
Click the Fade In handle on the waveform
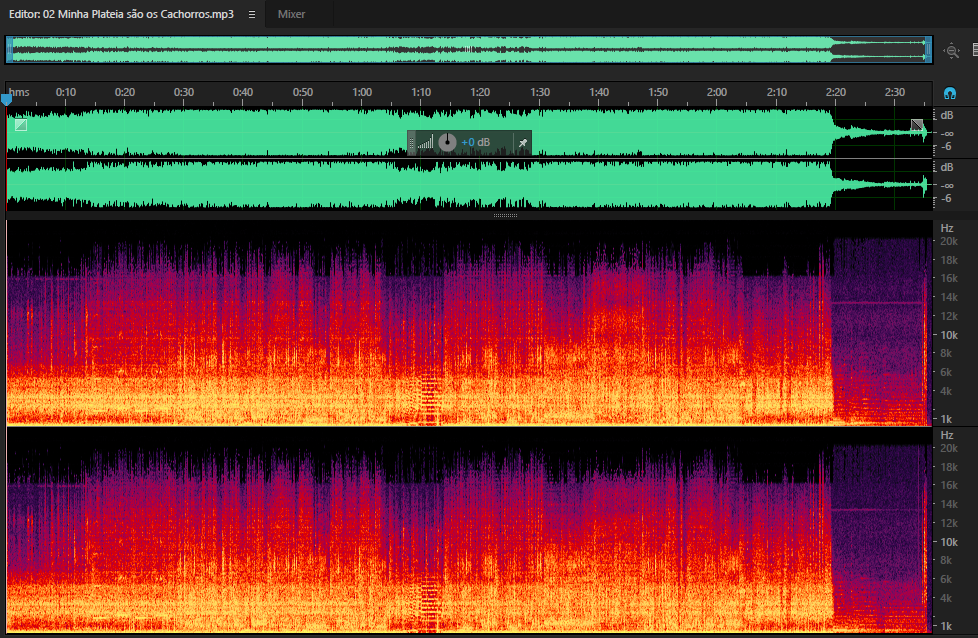(x=21, y=125)
